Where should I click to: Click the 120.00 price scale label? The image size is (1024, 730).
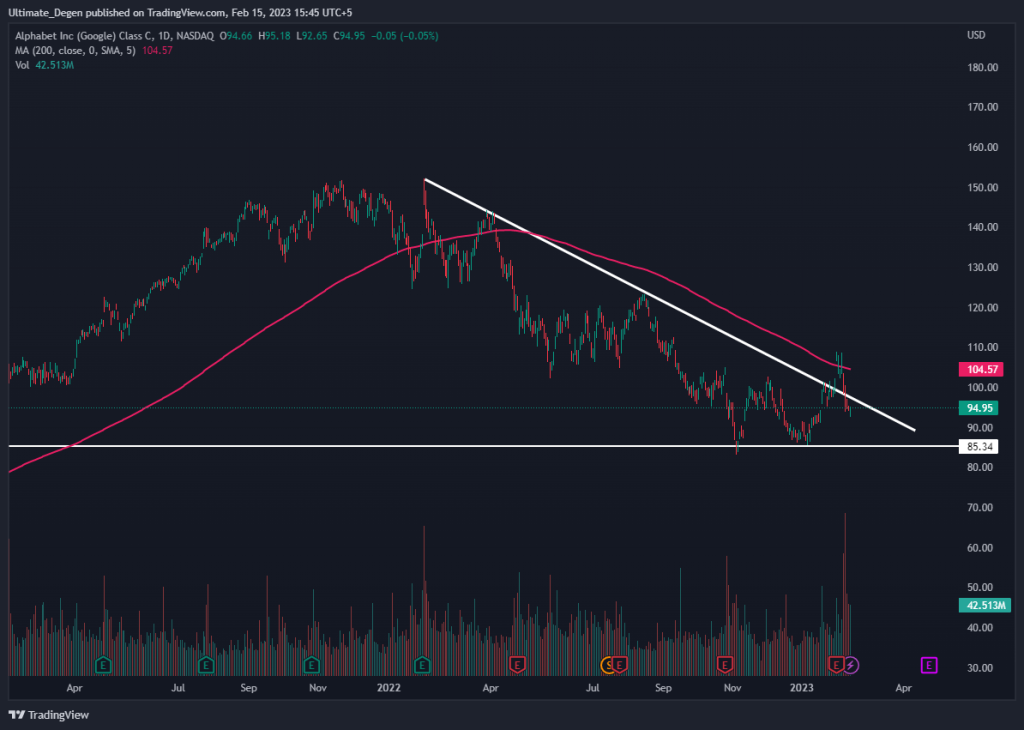[x=983, y=308]
